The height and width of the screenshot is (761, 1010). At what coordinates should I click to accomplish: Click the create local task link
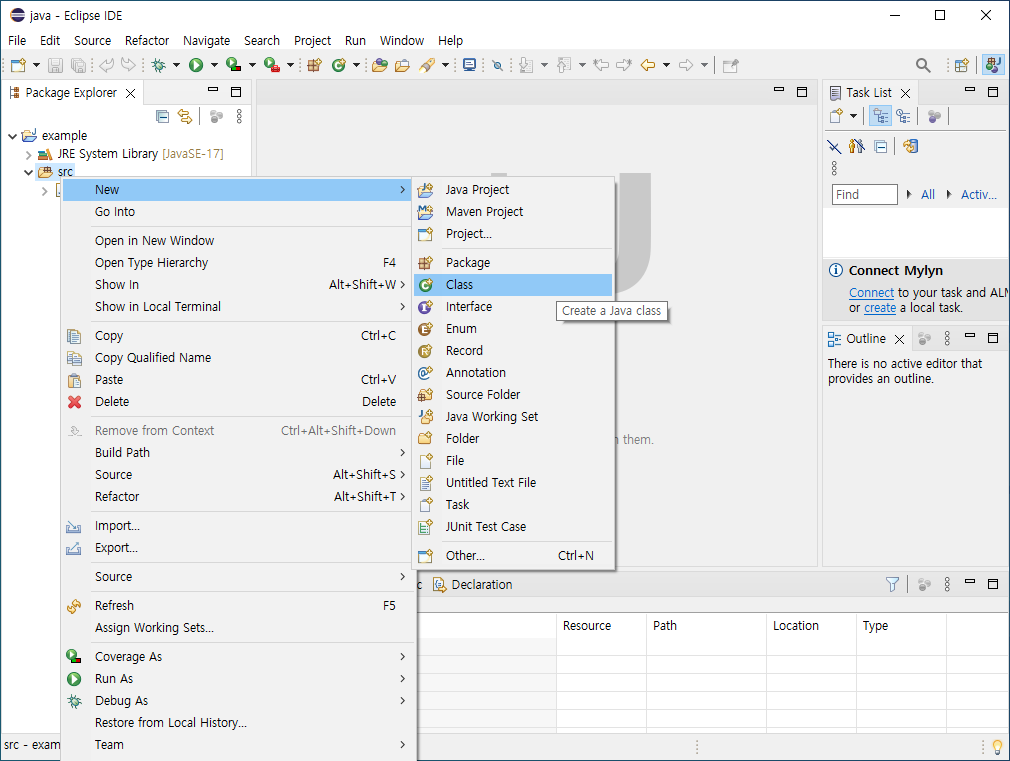[880, 308]
